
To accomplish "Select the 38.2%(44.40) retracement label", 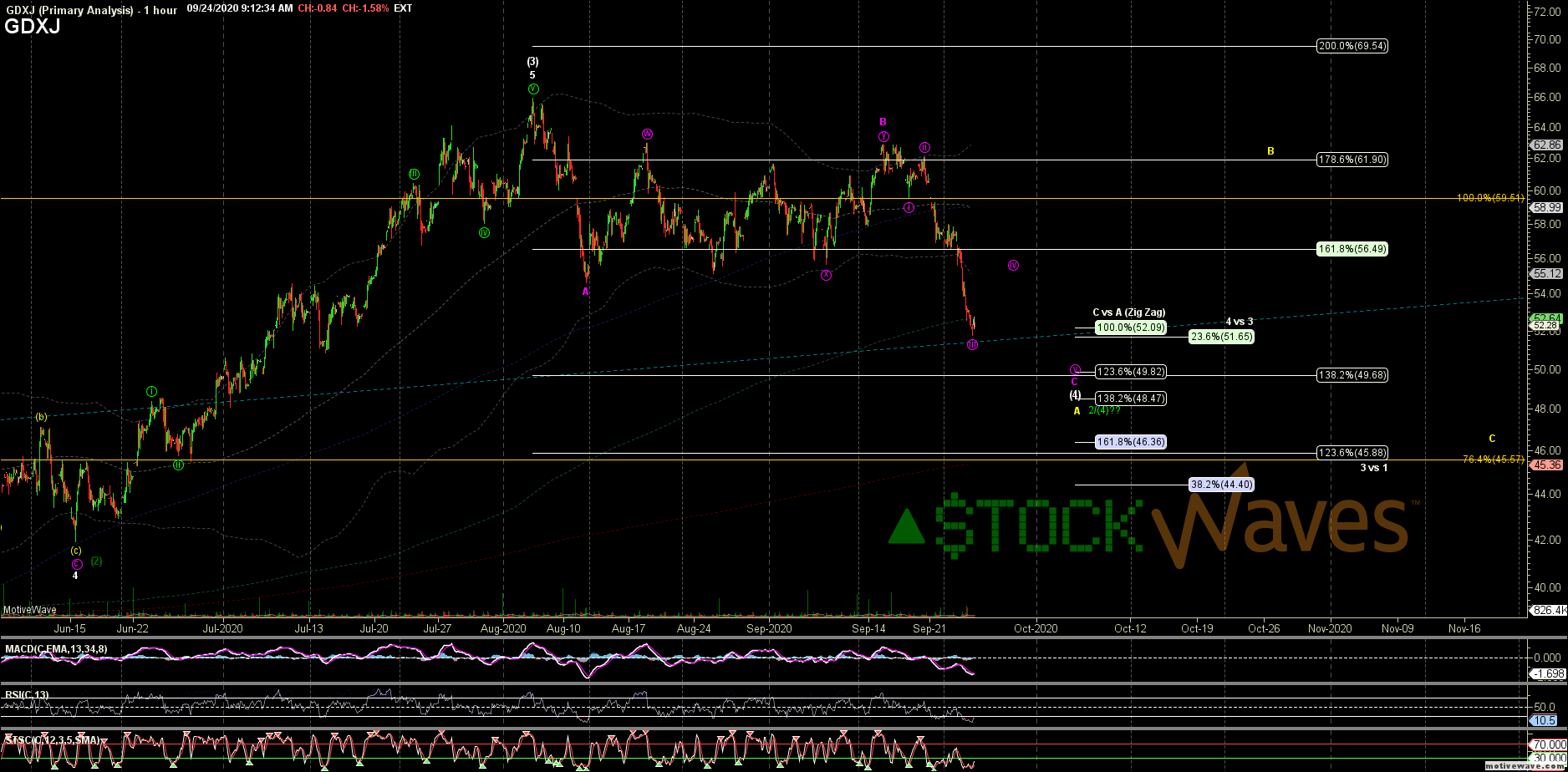I will point(1220,485).
